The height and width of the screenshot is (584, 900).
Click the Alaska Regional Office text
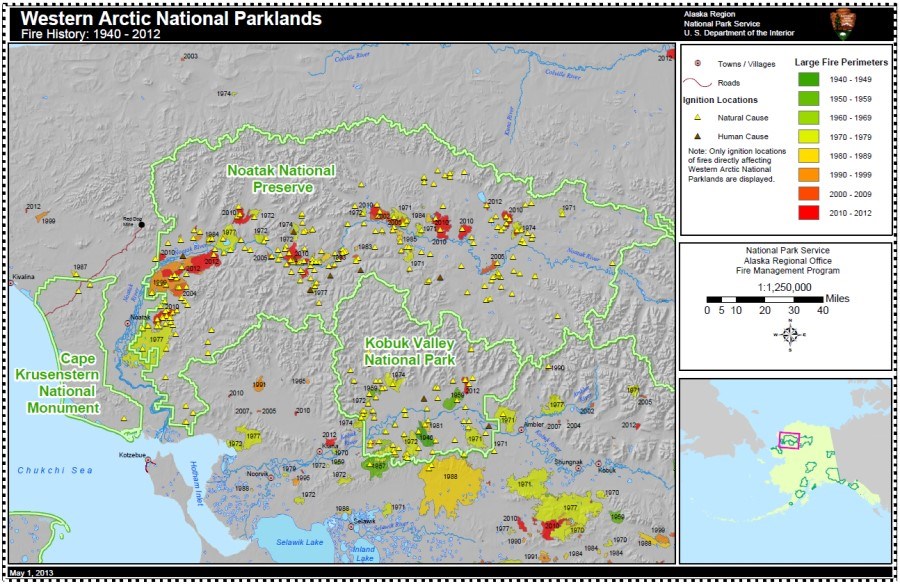coord(787,261)
